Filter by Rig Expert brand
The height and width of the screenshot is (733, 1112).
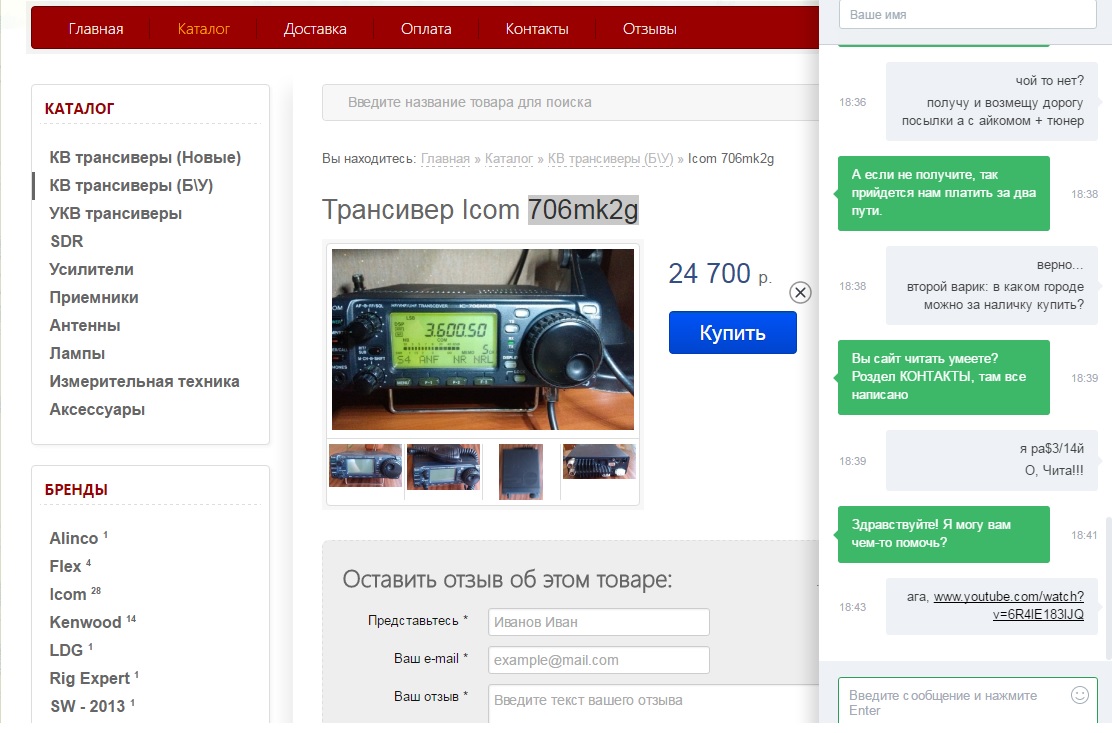[x=89, y=678]
